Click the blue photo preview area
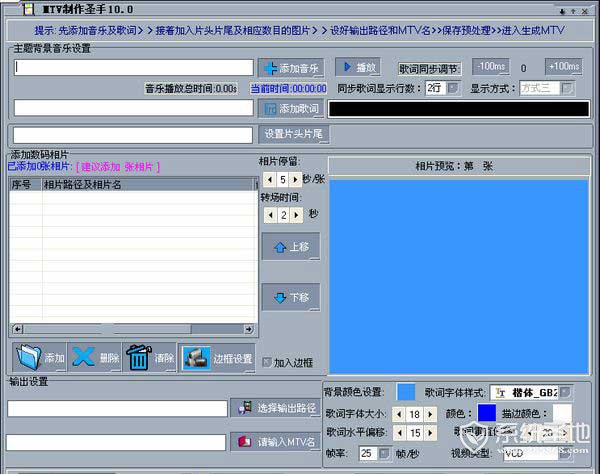The width and height of the screenshot is (600, 474). click(x=459, y=277)
